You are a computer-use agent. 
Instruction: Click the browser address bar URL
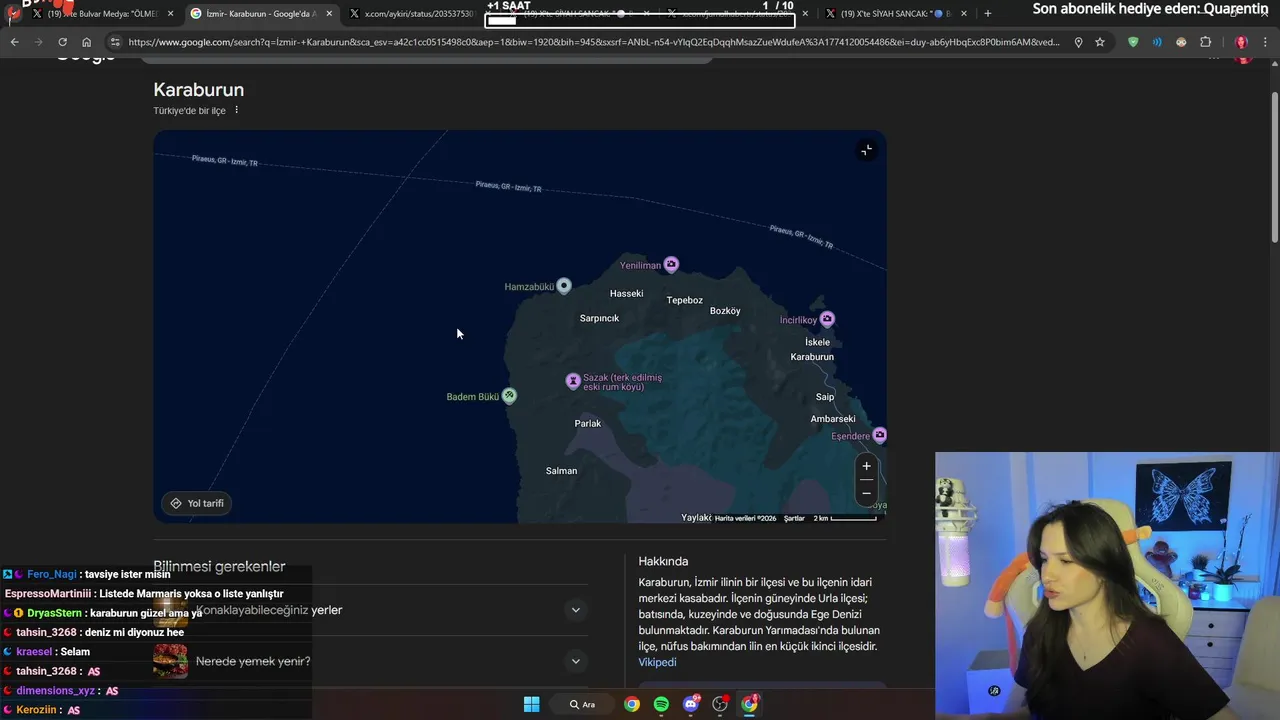point(594,42)
